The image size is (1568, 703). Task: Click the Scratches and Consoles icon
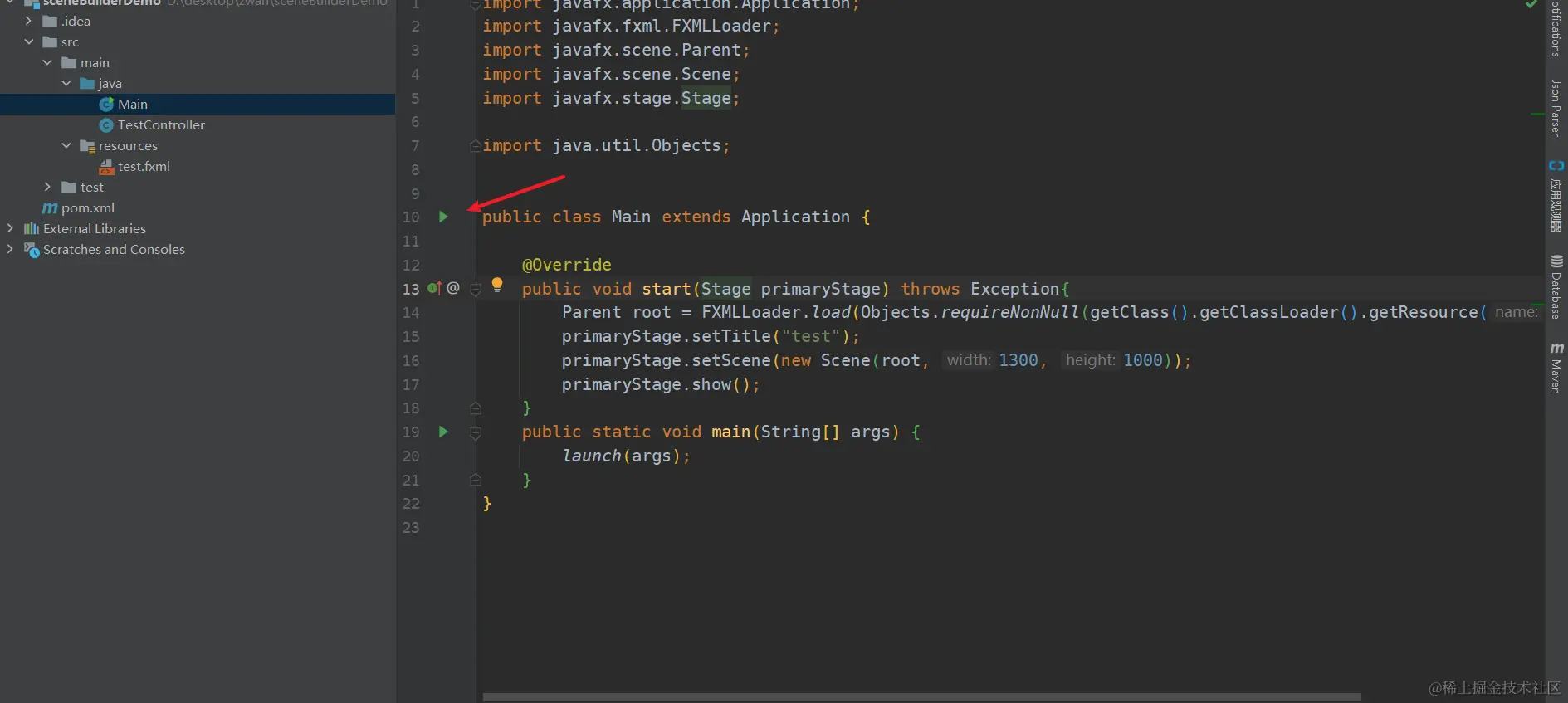(x=32, y=250)
